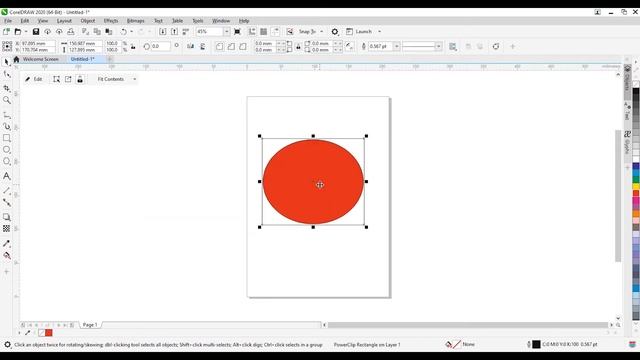Click the Export icon
Viewport: 640px width, 360px height.
[174, 31]
